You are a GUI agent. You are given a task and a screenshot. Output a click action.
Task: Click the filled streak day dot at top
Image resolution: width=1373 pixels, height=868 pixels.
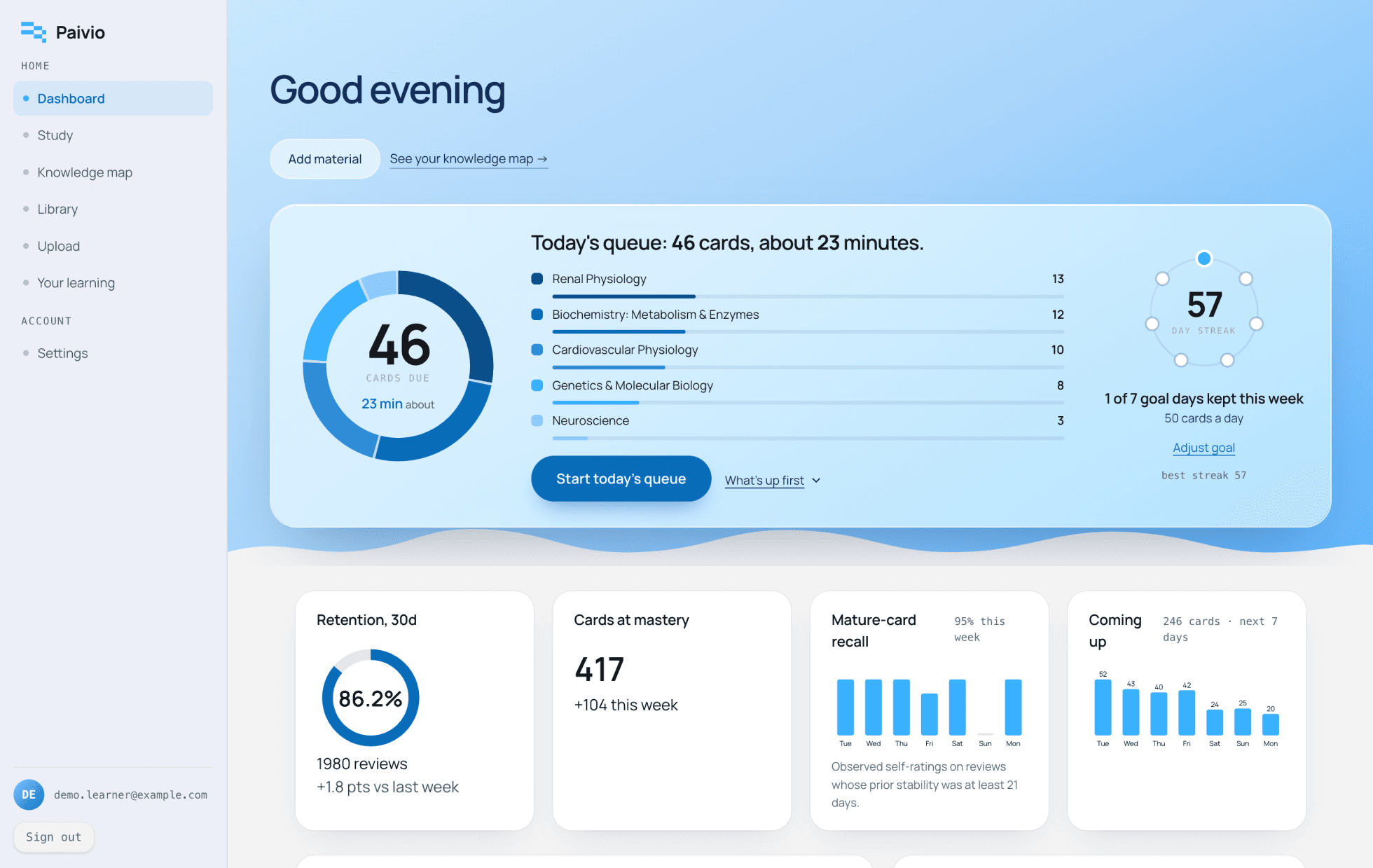click(1204, 259)
